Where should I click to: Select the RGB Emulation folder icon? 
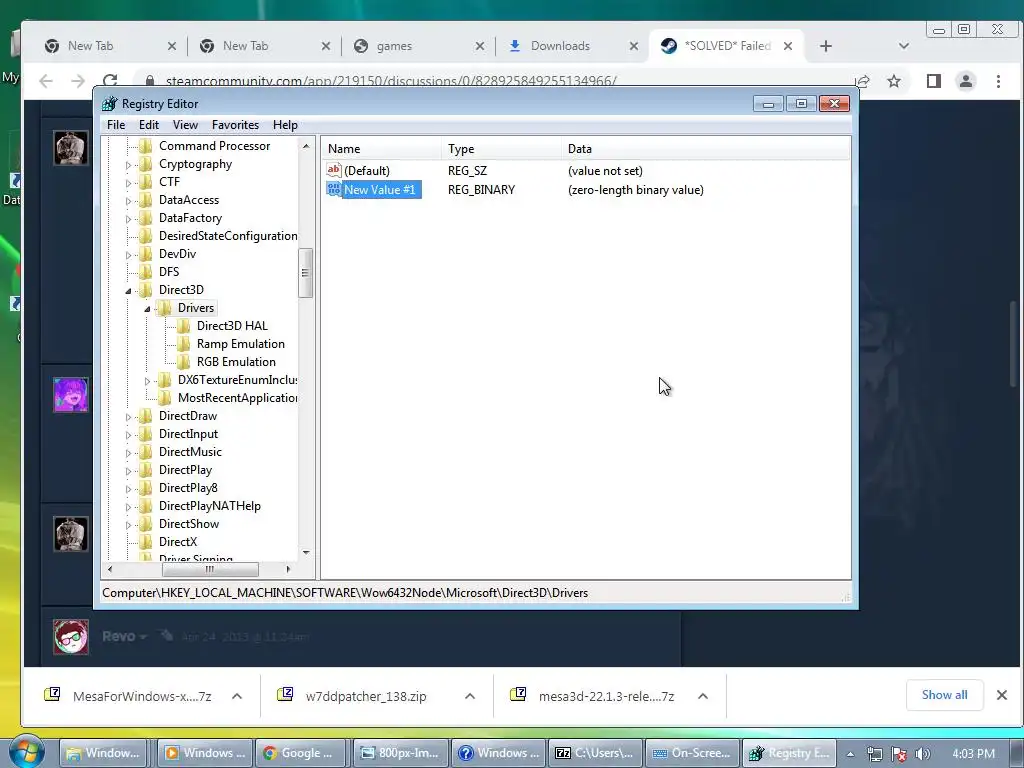[184, 361]
